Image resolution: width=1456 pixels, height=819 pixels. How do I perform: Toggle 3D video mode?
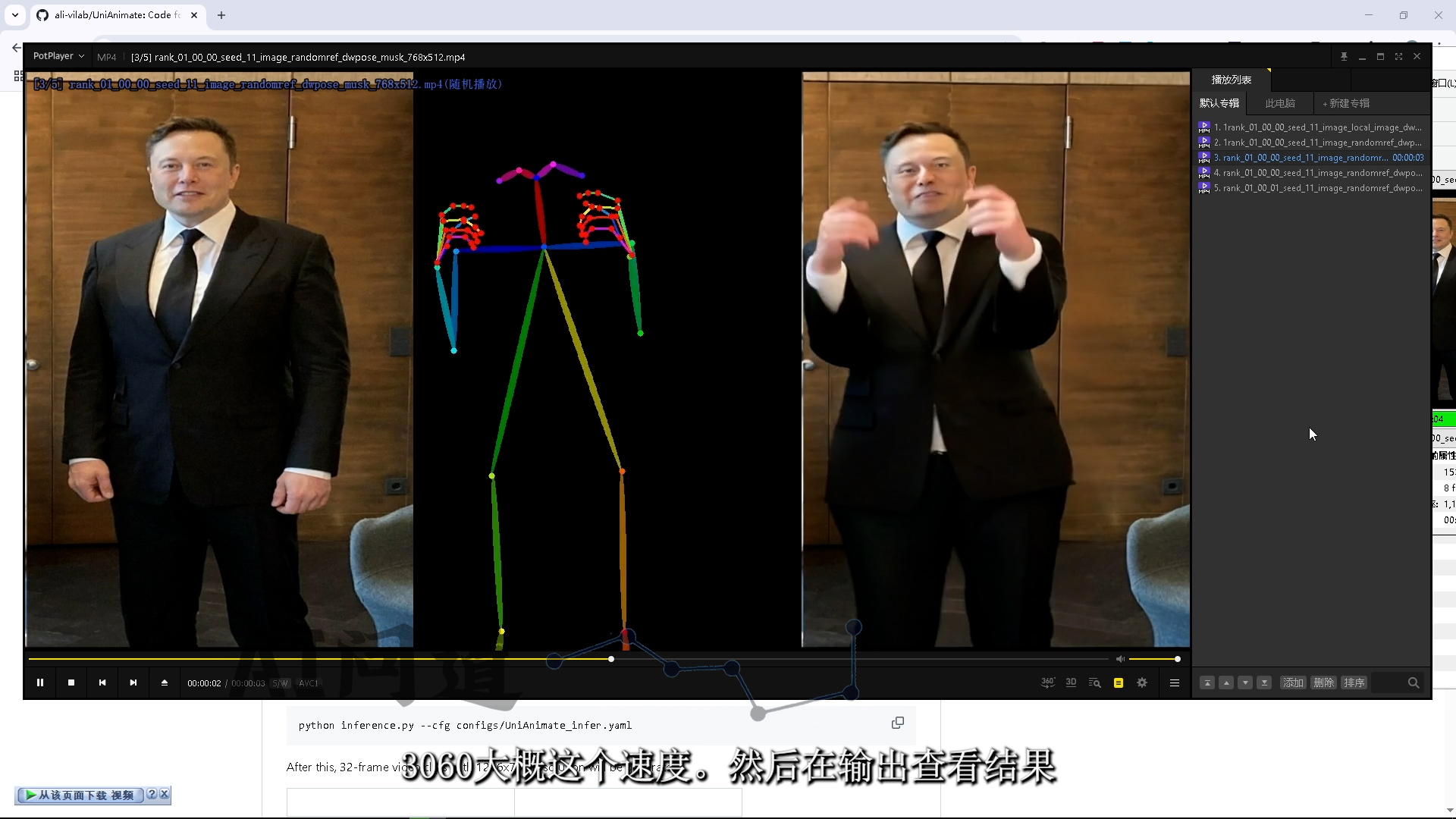tap(1071, 682)
